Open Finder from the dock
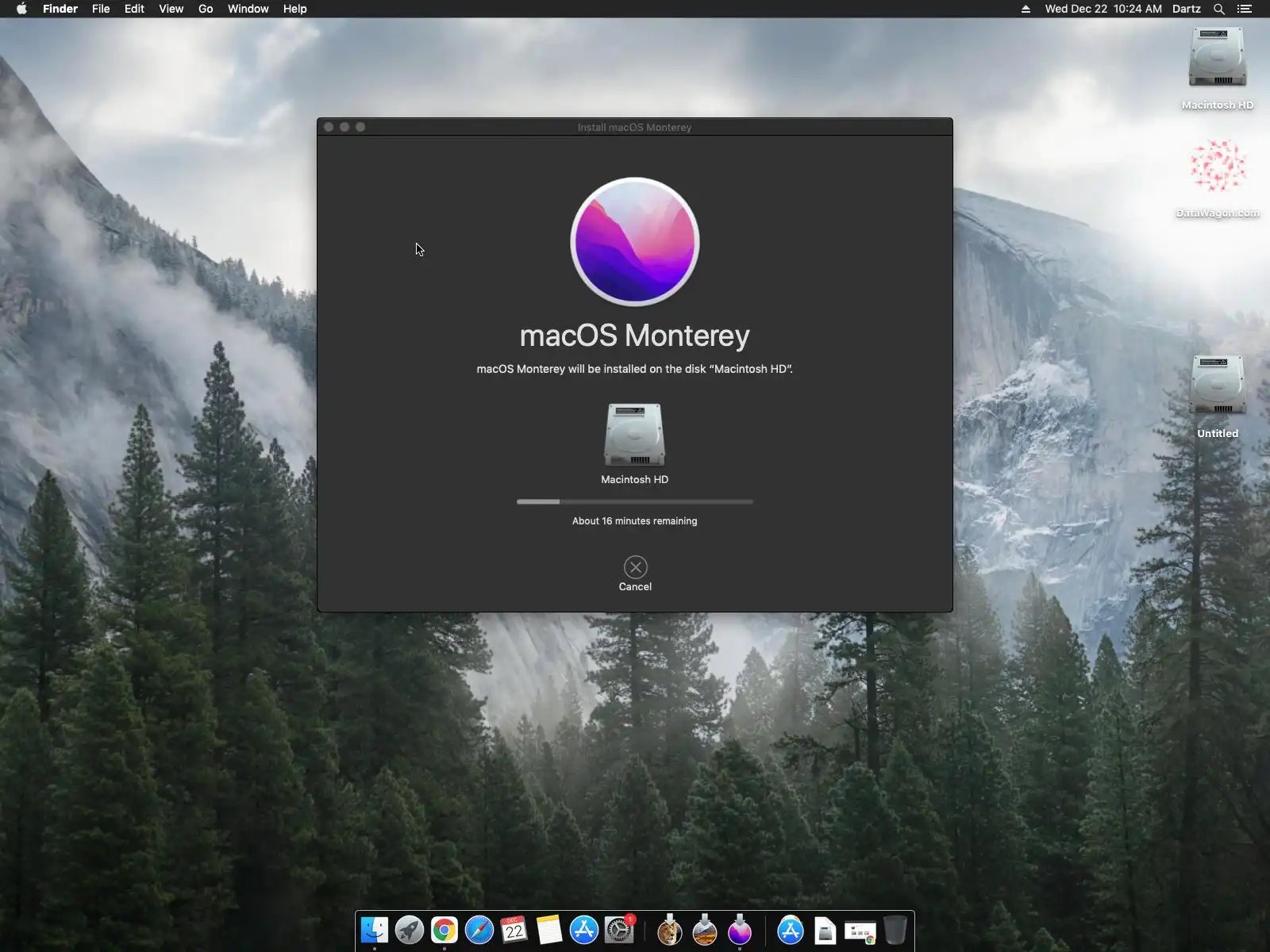This screenshot has width=1270, height=952. (375, 930)
